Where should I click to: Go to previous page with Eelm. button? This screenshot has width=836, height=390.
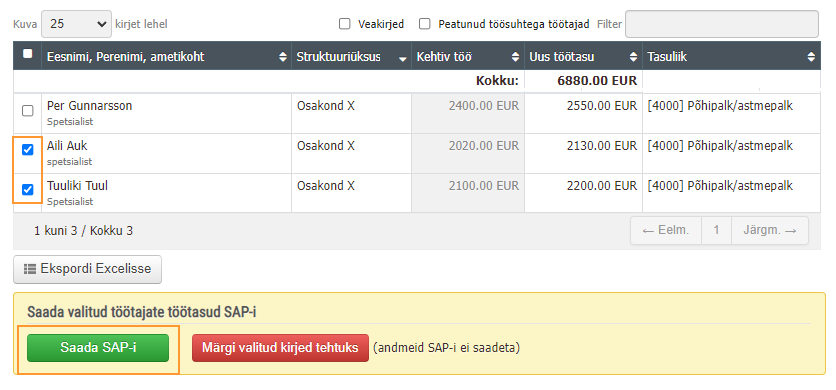(666, 230)
